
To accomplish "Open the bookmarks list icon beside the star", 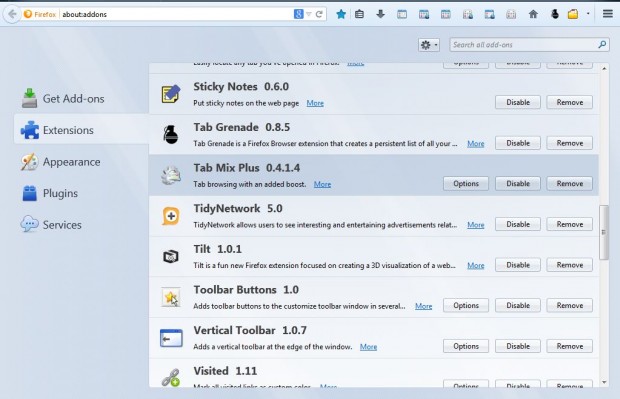I will [359, 15].
